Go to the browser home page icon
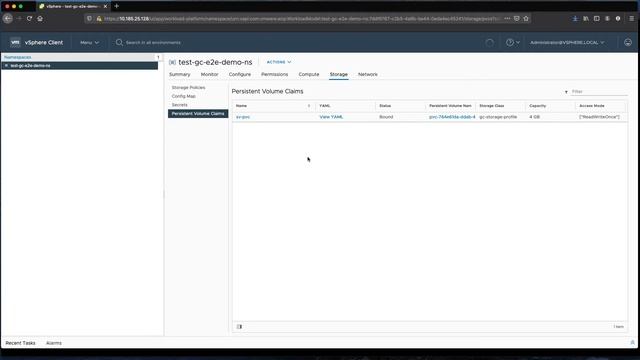Screen dimensions: 640x360 tap(40, 18)
